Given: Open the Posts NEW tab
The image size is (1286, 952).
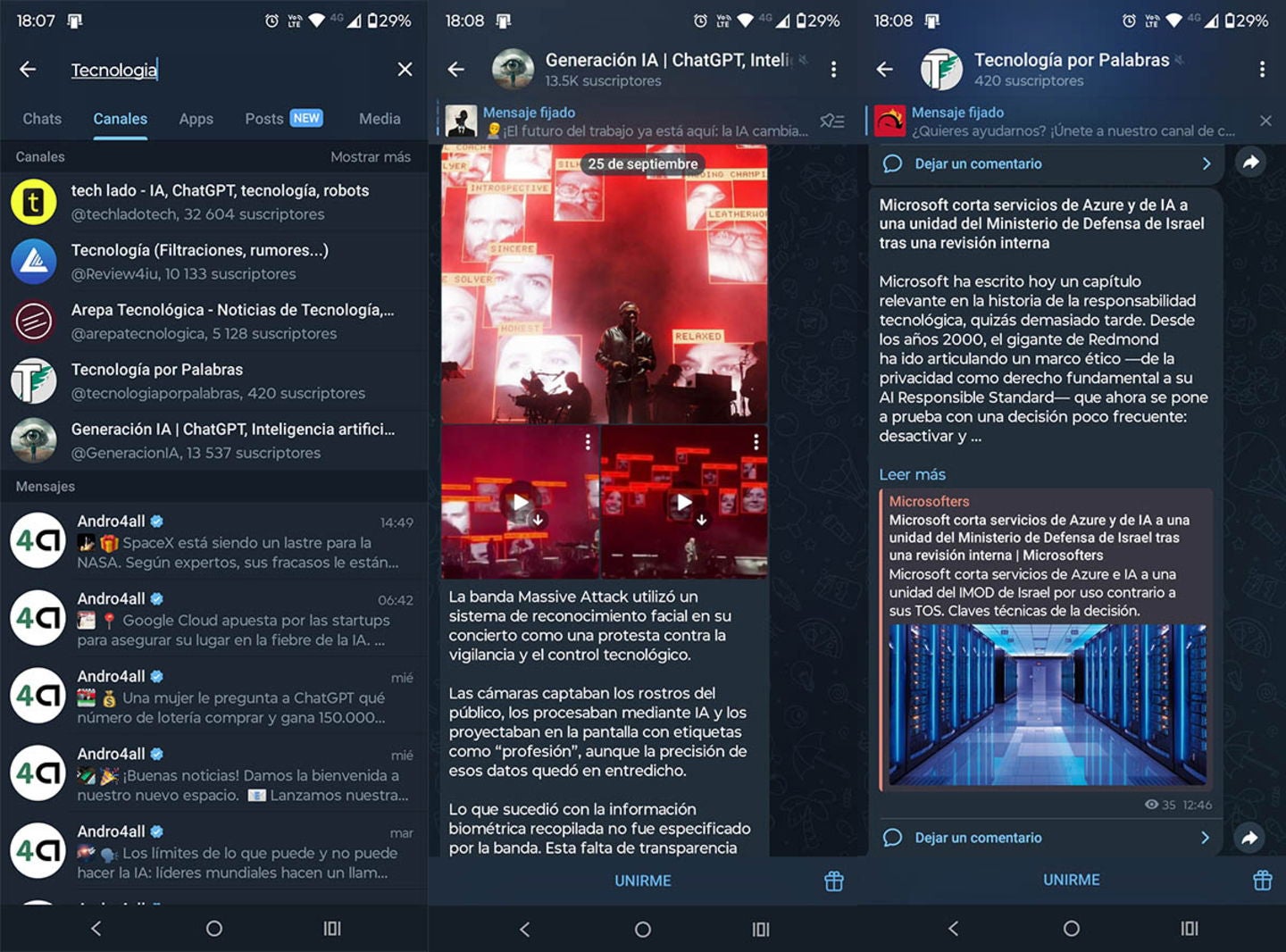Looking at the screenshot, I should click(x=264, y=119).
